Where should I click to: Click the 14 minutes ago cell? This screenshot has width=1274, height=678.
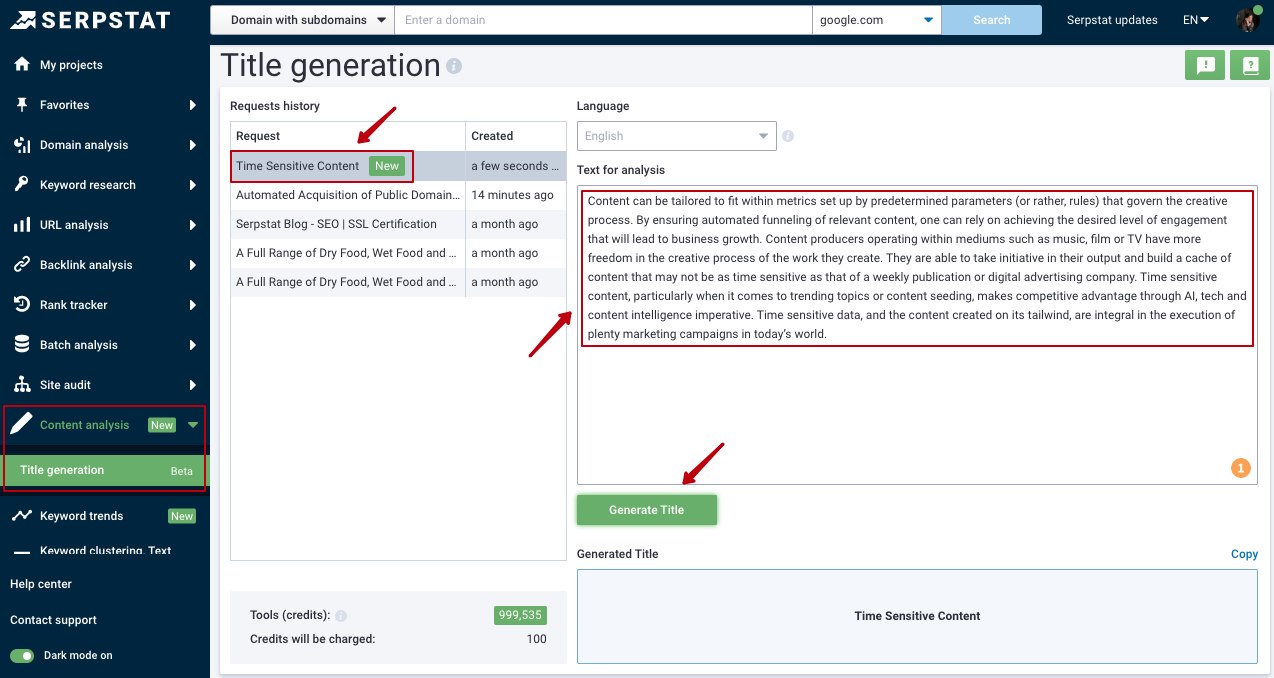pyautogui.click(x=516, y=195)
